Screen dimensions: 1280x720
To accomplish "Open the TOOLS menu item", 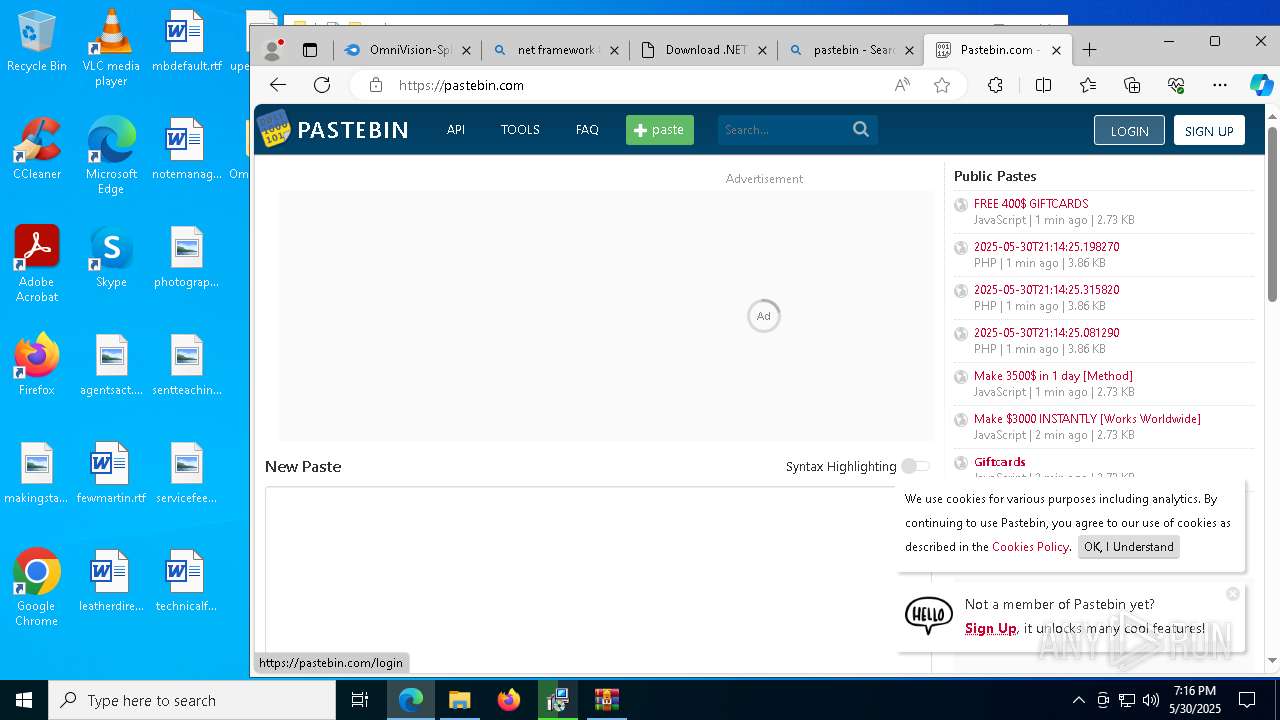I will [520, 130].
